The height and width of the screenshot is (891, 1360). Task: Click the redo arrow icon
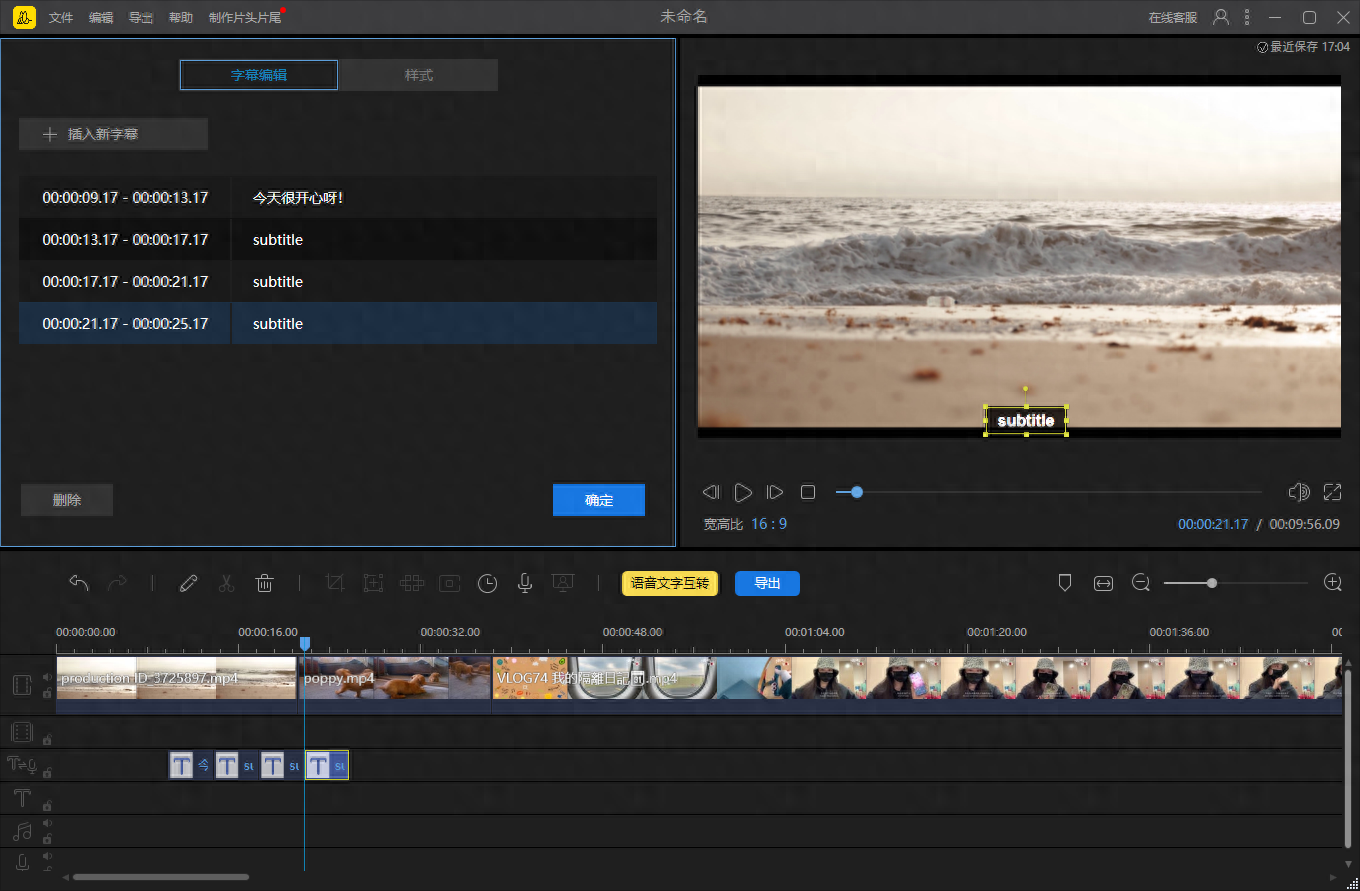pyautogui.click(x=117, y=583)
